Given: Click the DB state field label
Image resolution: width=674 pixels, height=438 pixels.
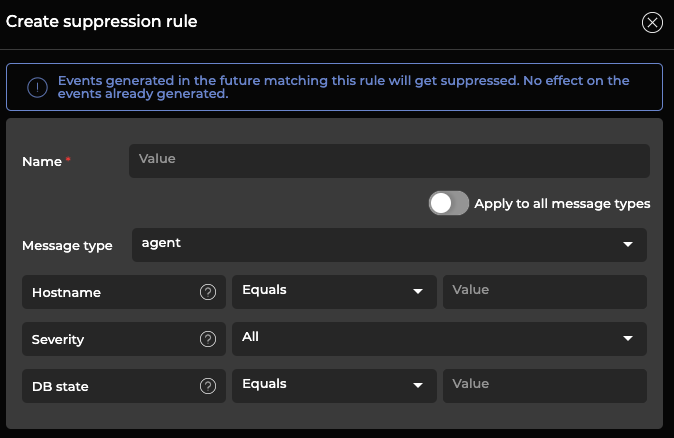Looking at the screenshot, I should (60, 387).
